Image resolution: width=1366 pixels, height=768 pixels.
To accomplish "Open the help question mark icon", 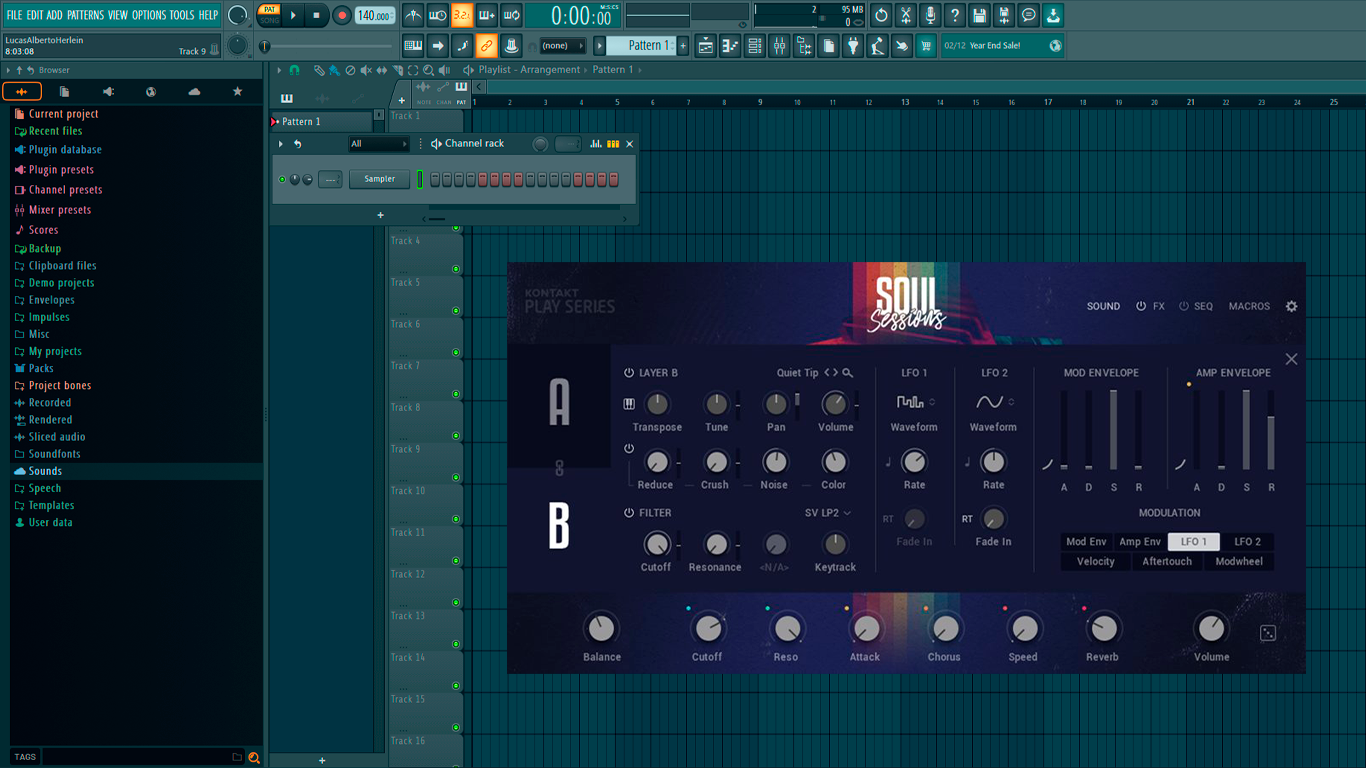I will [955, 15].
